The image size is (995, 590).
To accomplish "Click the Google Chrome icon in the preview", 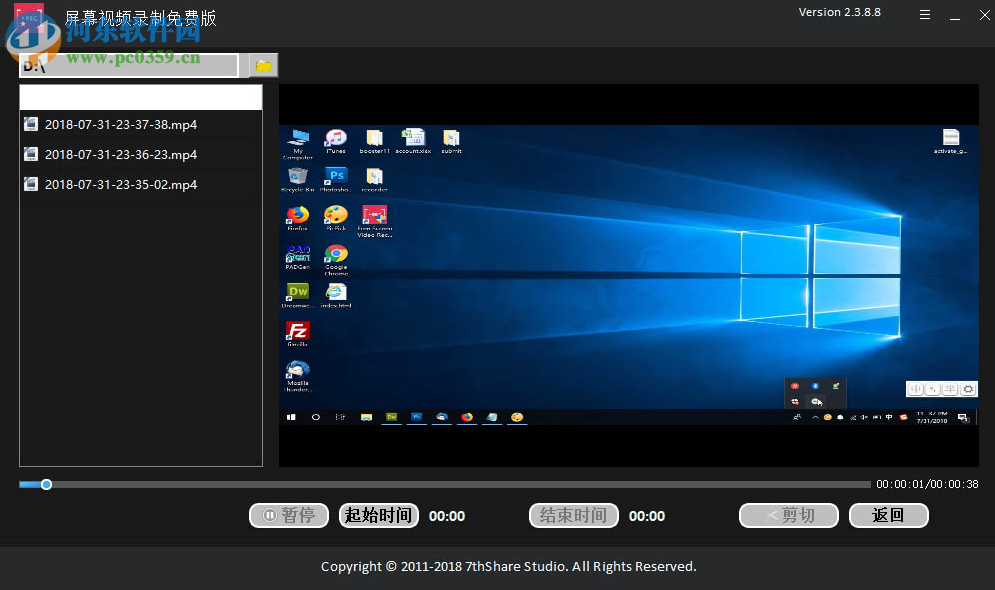I will tap(336, 255).
